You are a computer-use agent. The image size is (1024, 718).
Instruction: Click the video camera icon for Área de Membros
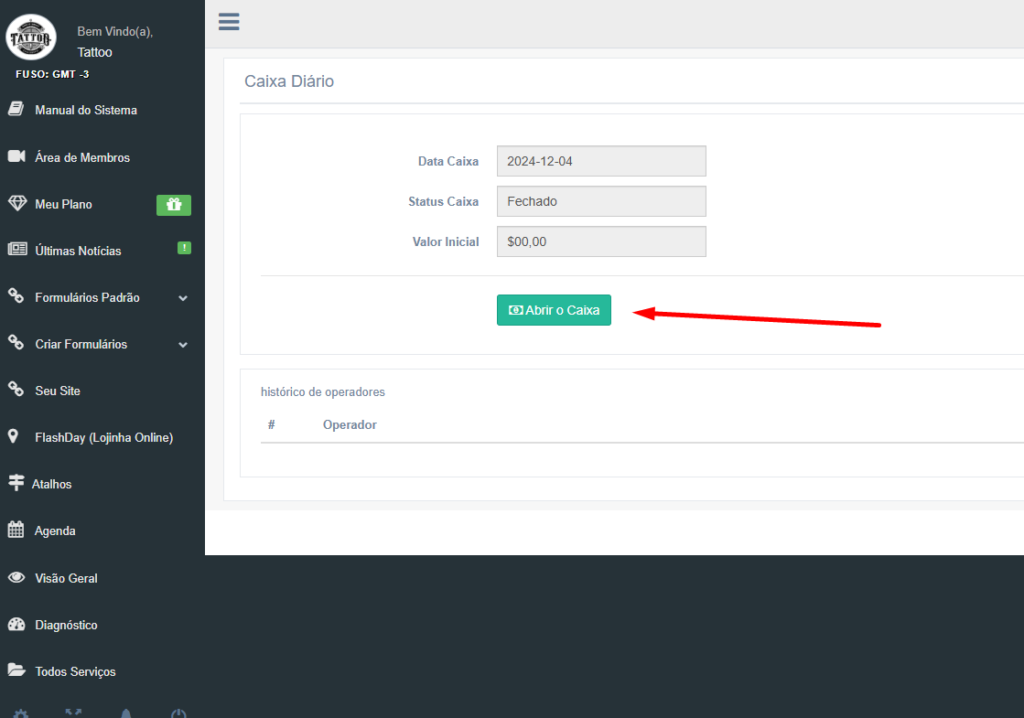[16, 156]
